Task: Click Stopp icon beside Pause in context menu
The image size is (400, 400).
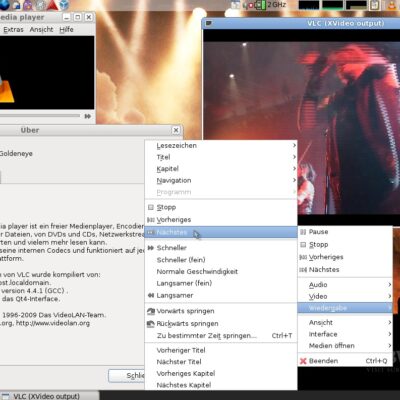Action: [303, 244]
